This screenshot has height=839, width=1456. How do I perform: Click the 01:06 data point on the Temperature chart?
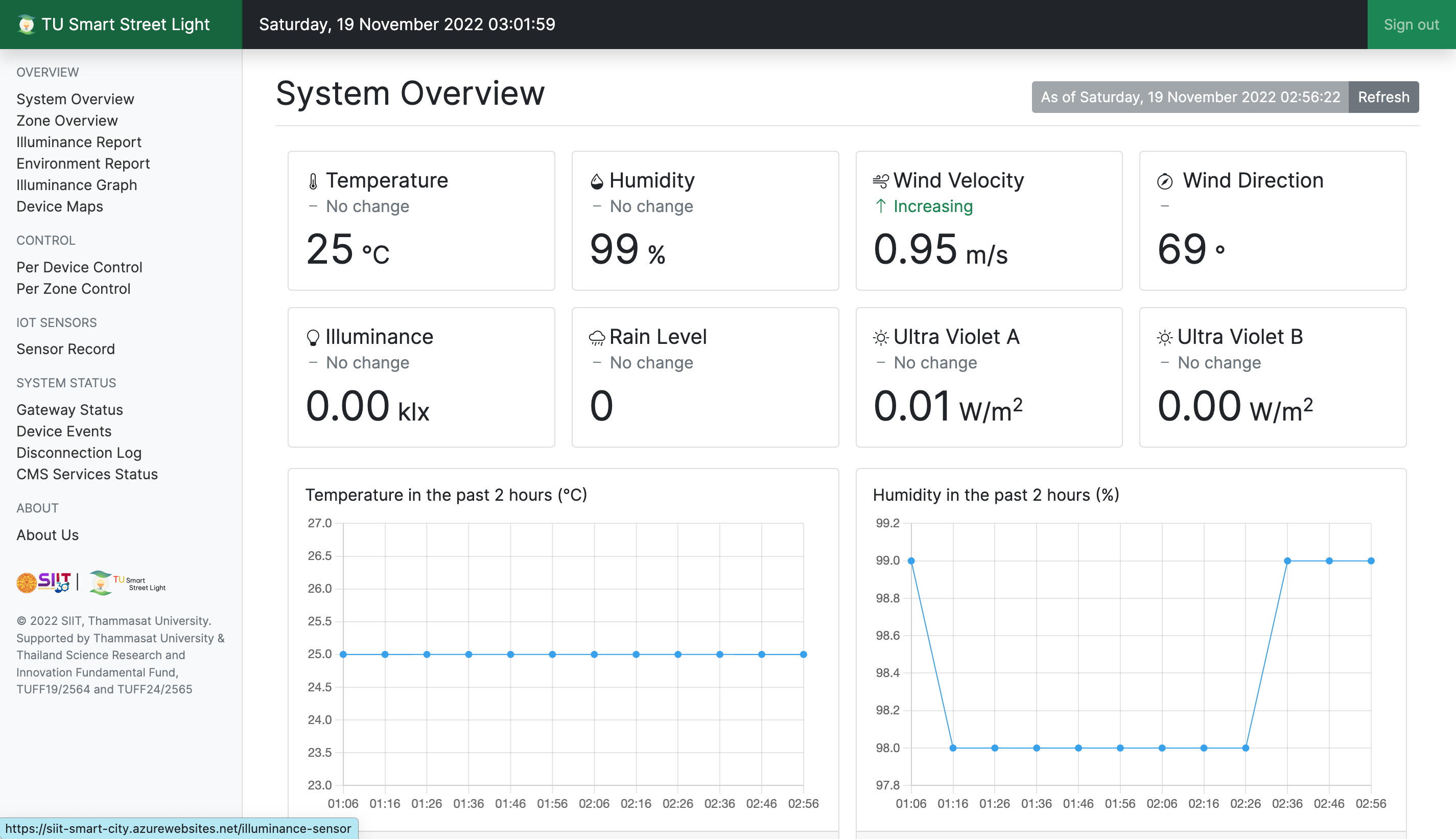point(343,655)
